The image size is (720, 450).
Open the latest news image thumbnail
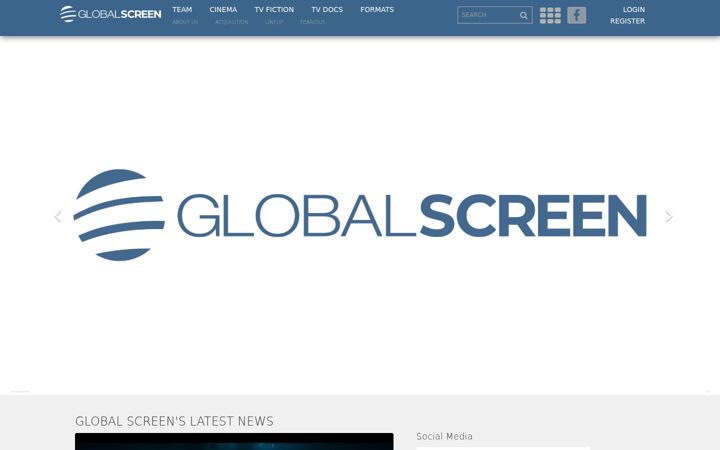(234, 441)
